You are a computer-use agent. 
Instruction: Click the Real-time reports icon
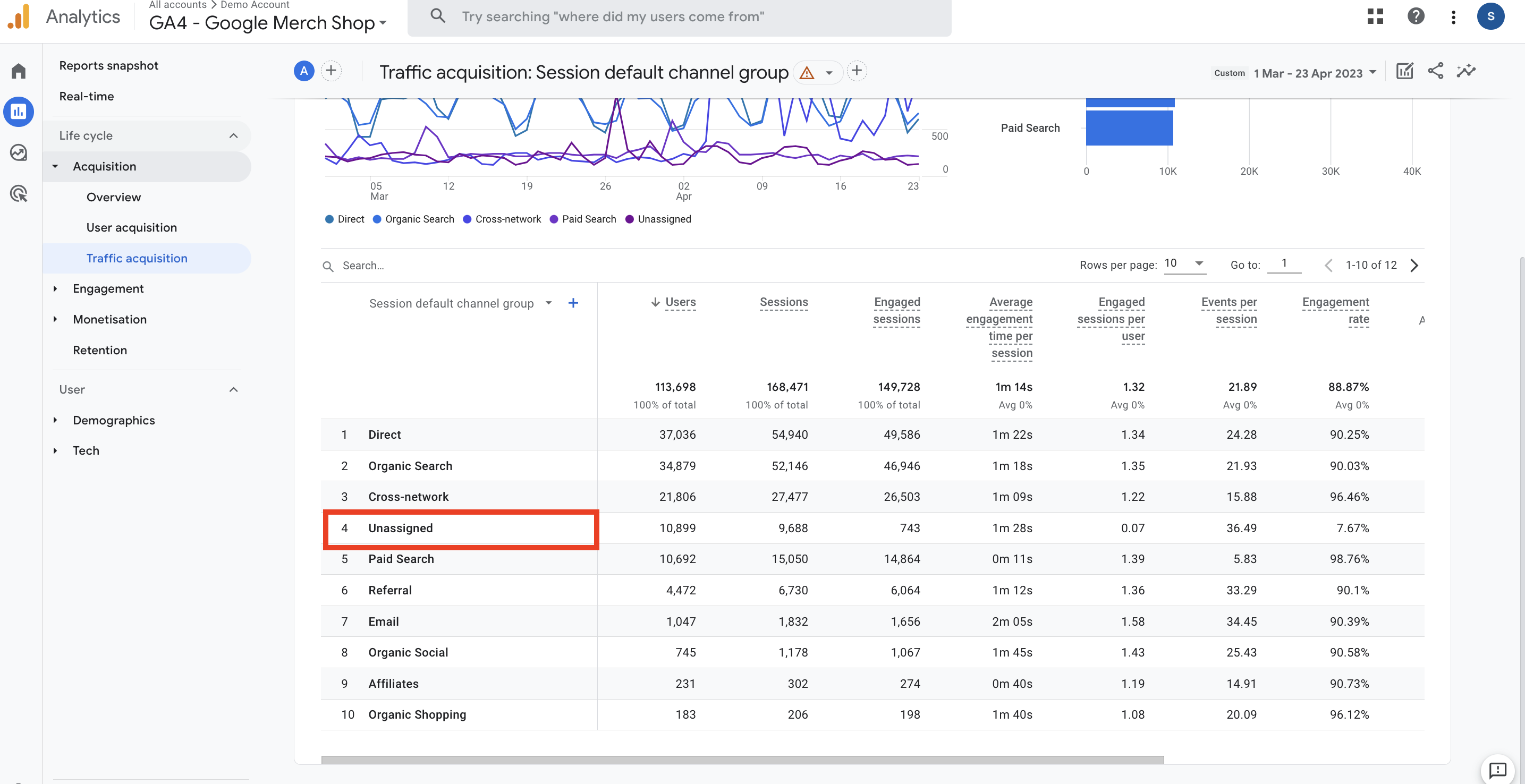[x=85, y=97]
